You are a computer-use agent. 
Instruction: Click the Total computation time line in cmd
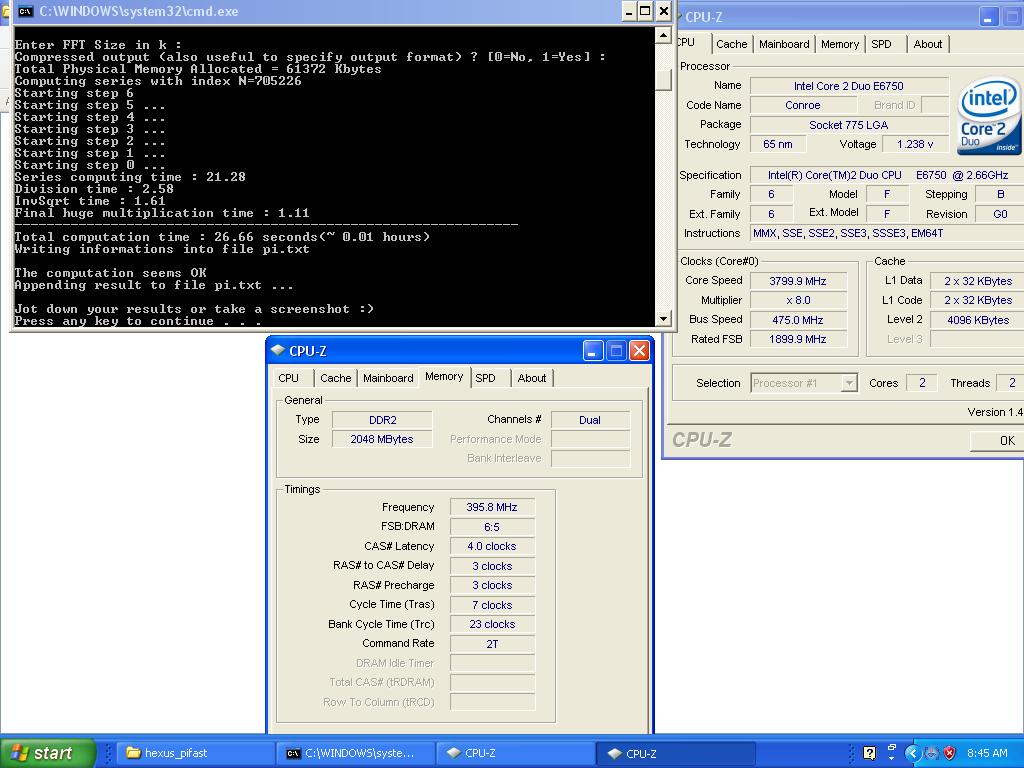click(x=222, y=237)
